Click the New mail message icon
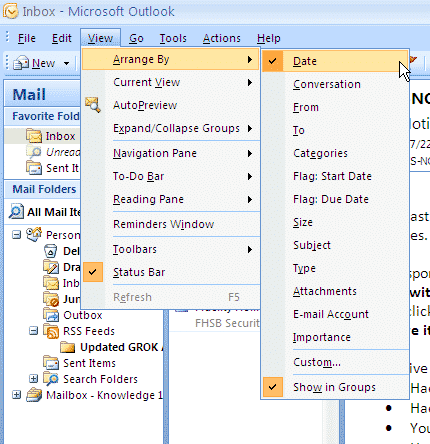Screen dimensions: 430x444 coord(21,63)
